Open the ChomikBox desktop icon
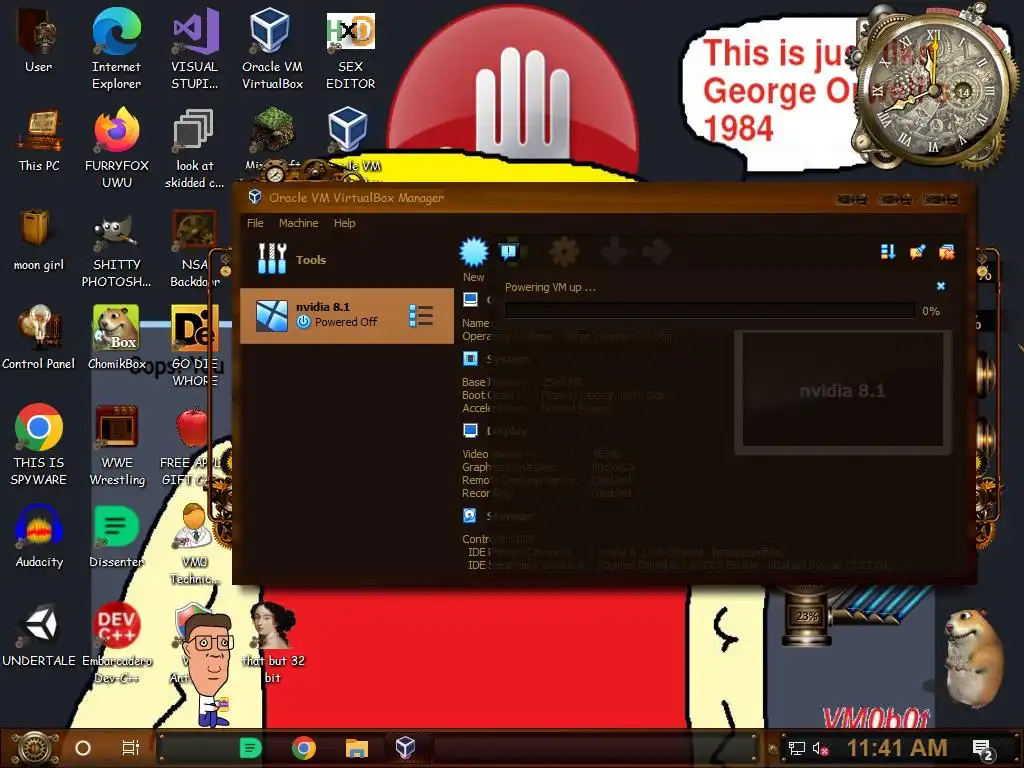This screenshot has height=768, width=1024. click(x=116, y=338)
